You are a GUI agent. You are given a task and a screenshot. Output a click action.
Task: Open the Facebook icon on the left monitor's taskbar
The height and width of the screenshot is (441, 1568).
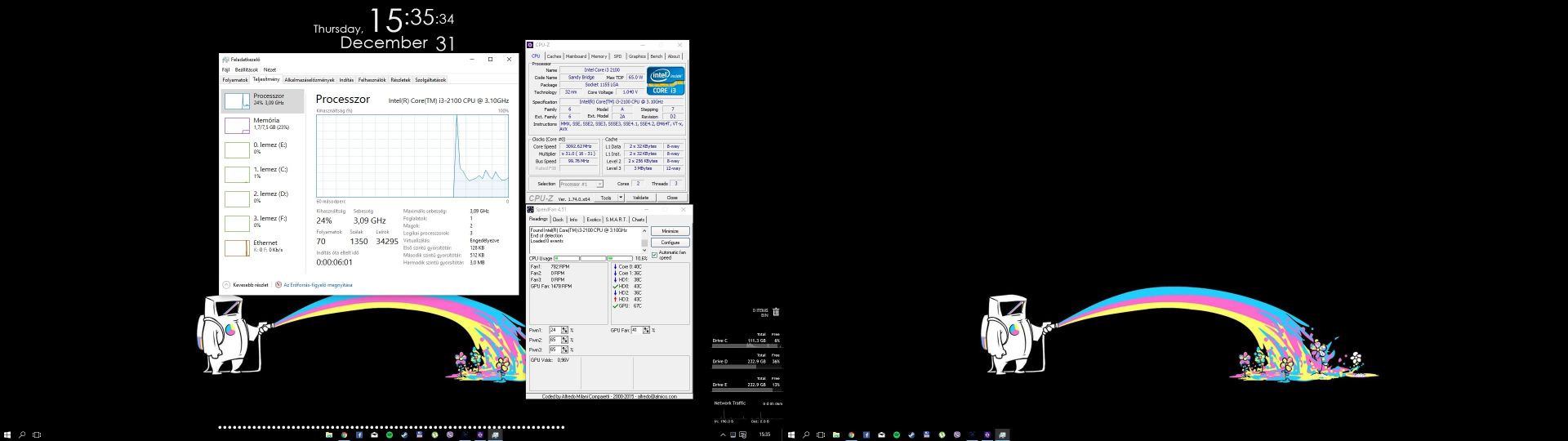point(359,434)
